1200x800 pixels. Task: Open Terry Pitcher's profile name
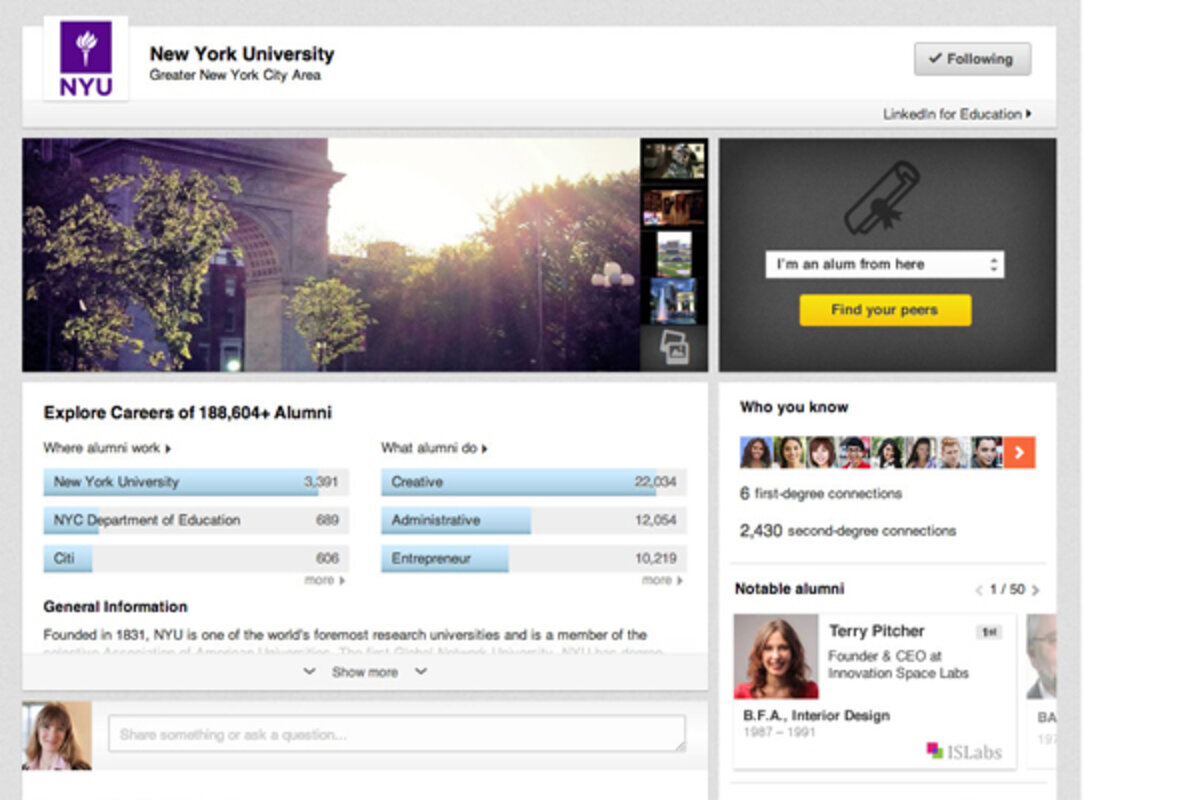pyautogui.click(x=876, y=631)
